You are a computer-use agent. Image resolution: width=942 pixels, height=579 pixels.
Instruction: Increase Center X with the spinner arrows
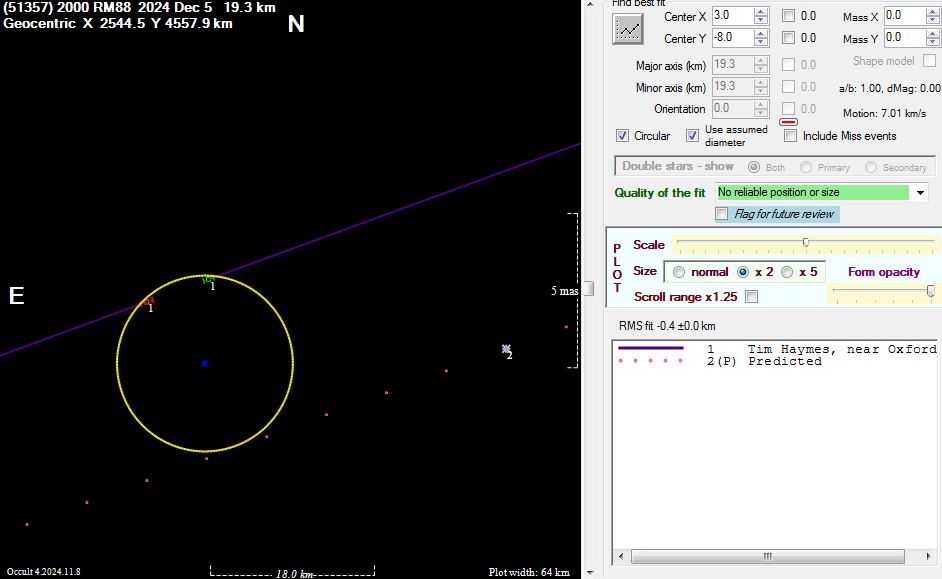click(x=761, y=12)
